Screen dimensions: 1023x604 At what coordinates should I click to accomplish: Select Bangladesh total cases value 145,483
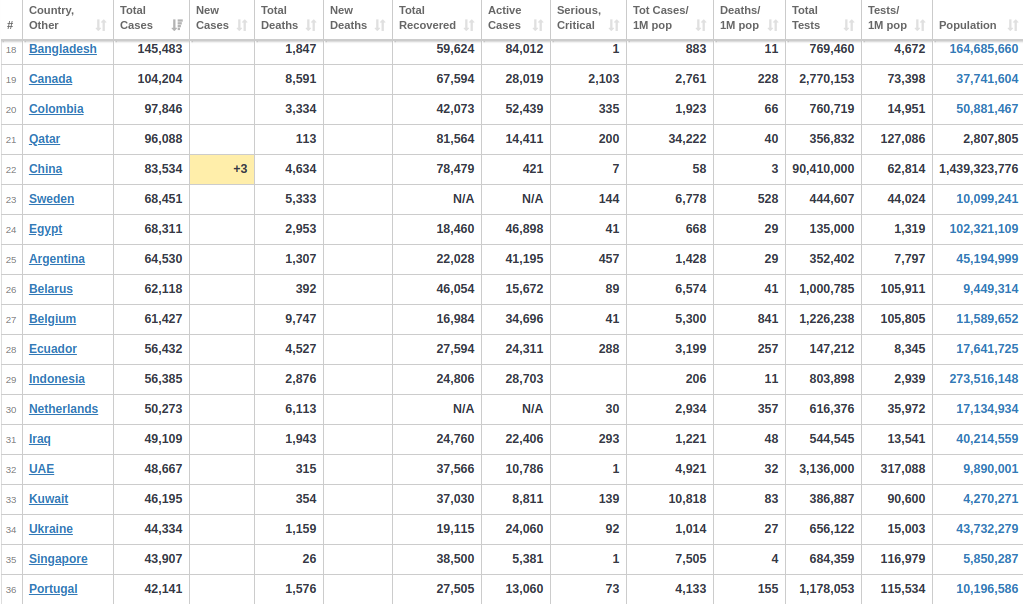click(x=160, y=49)
